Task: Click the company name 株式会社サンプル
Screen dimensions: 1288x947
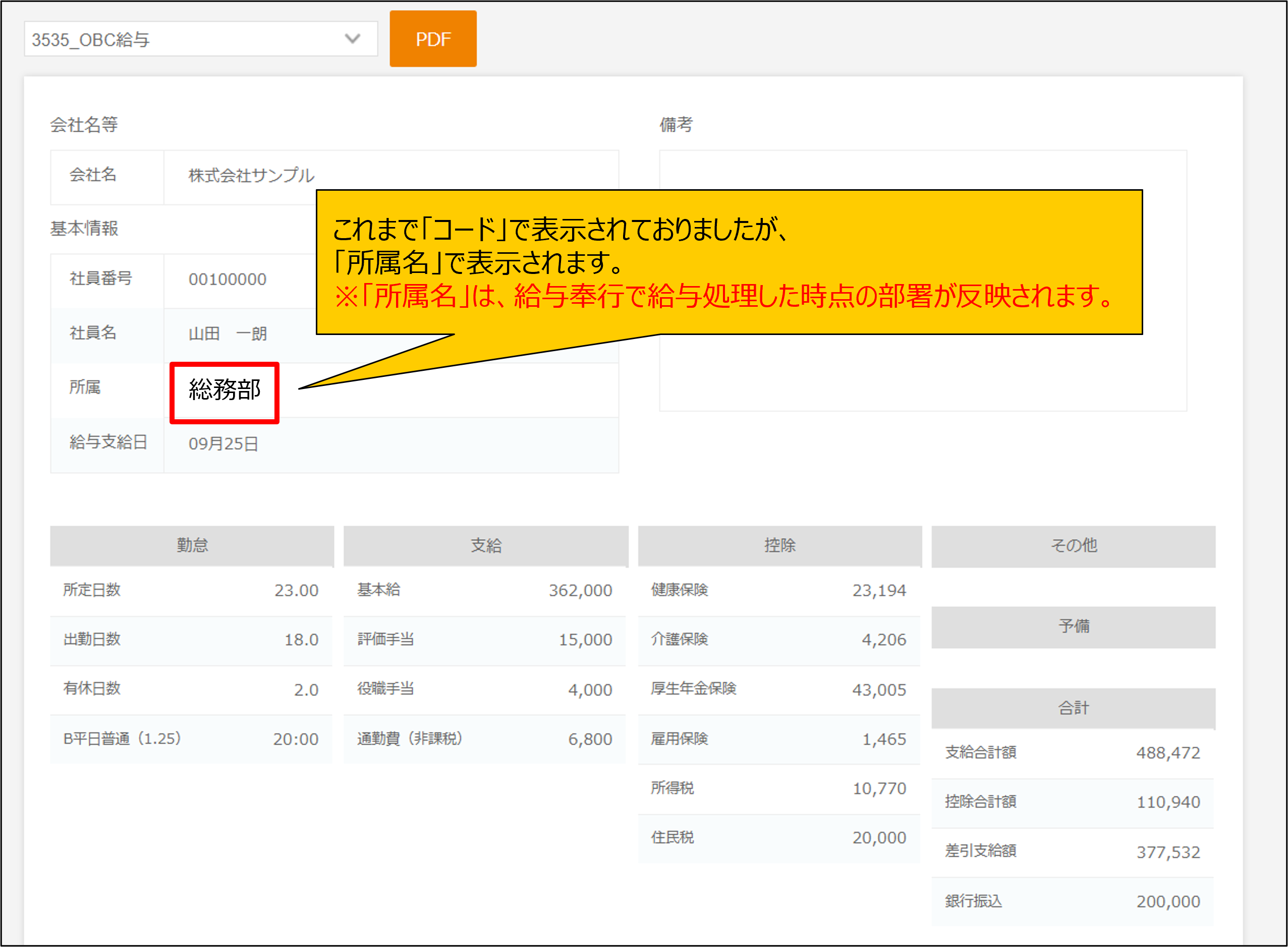Action: [251, 176]
